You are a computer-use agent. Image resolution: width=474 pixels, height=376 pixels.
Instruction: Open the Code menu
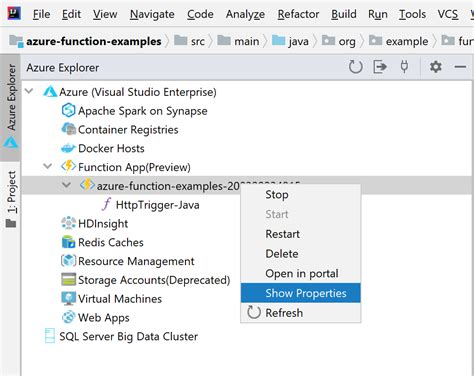pyautogui.click(x=200, y=14)
